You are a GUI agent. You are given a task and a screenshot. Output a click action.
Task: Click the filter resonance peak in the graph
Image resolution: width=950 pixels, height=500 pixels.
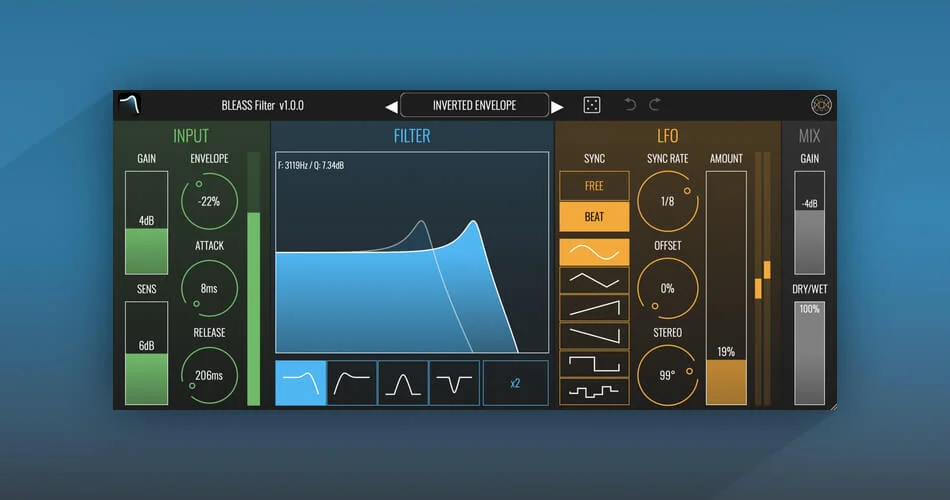point(473,224)
